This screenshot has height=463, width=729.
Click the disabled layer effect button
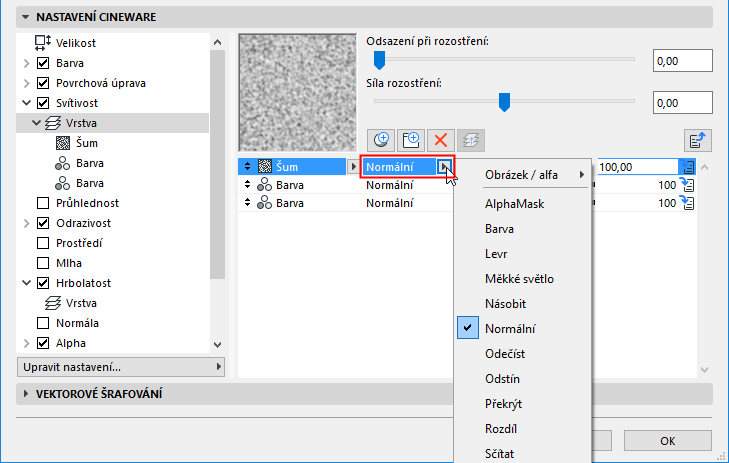pyautogui.click(x=471, y=140)
